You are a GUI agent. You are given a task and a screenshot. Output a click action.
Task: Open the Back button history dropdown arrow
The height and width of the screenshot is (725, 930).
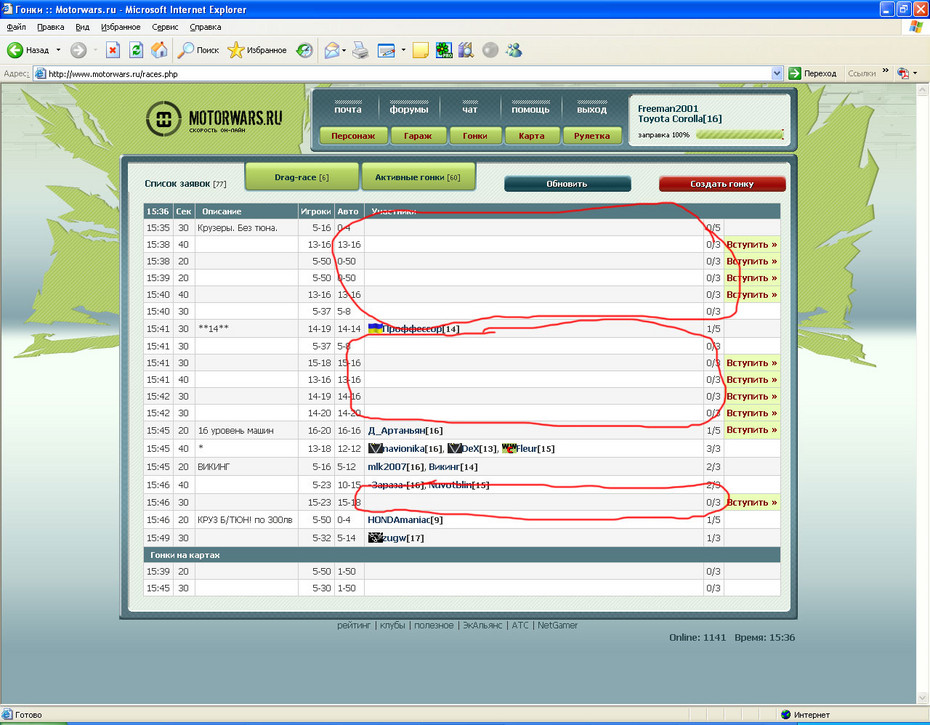[58, 50]
